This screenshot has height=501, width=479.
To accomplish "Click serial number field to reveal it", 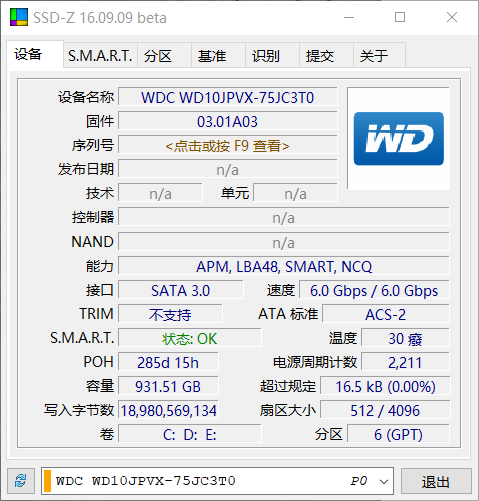I will (x=228, y=145).
